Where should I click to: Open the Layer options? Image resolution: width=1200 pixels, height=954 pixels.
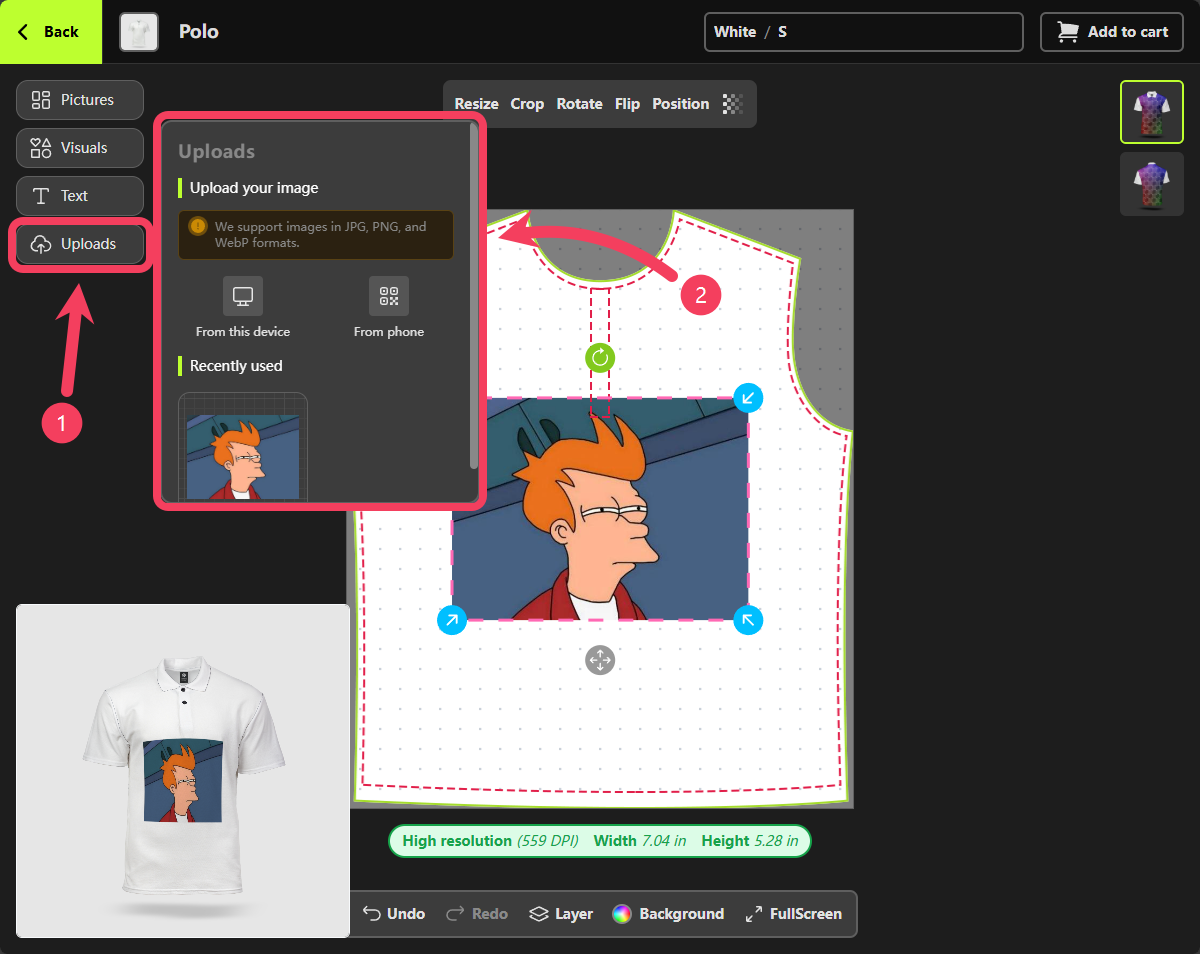(x=561, y=914)
